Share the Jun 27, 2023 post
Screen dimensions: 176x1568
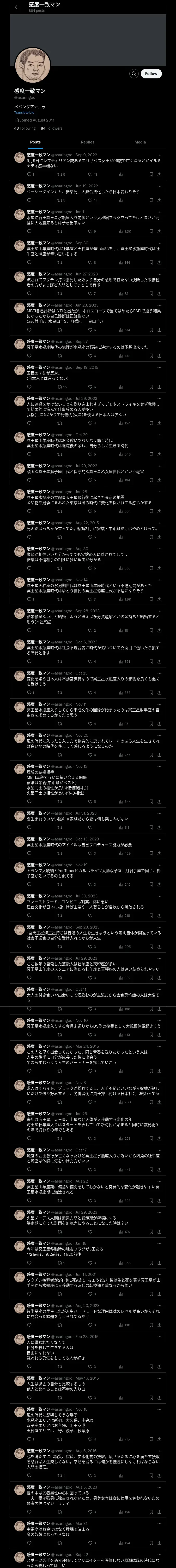pyautogui.click(x=159, y=293)
